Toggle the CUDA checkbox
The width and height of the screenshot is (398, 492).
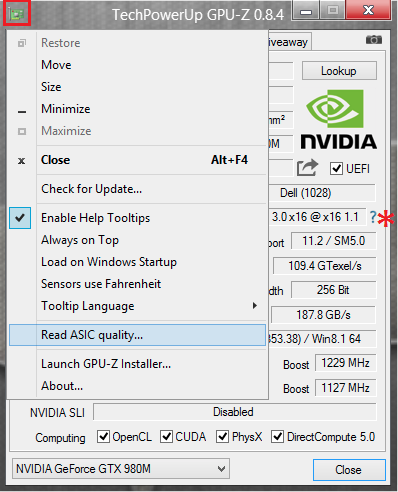166,436
